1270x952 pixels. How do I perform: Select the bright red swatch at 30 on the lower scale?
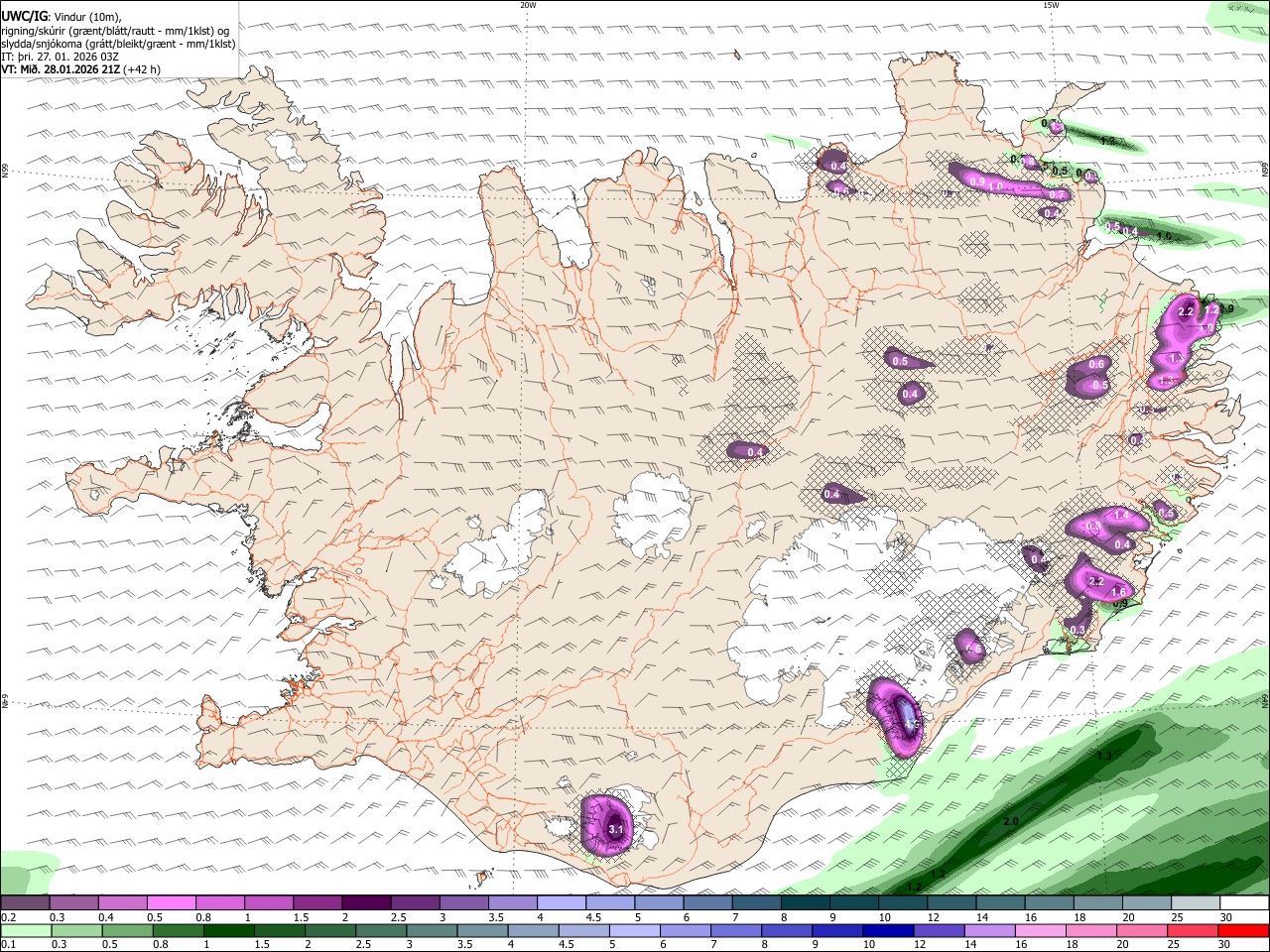click(x=1242, y=930)
